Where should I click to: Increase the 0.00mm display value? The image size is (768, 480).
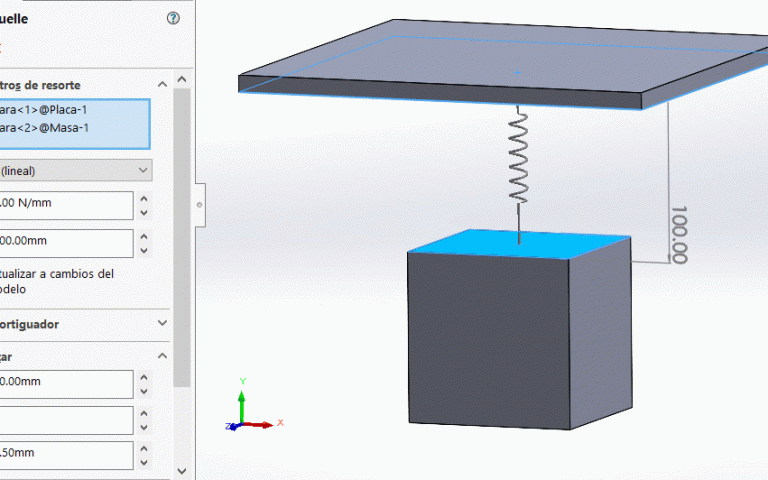(144, 377)
